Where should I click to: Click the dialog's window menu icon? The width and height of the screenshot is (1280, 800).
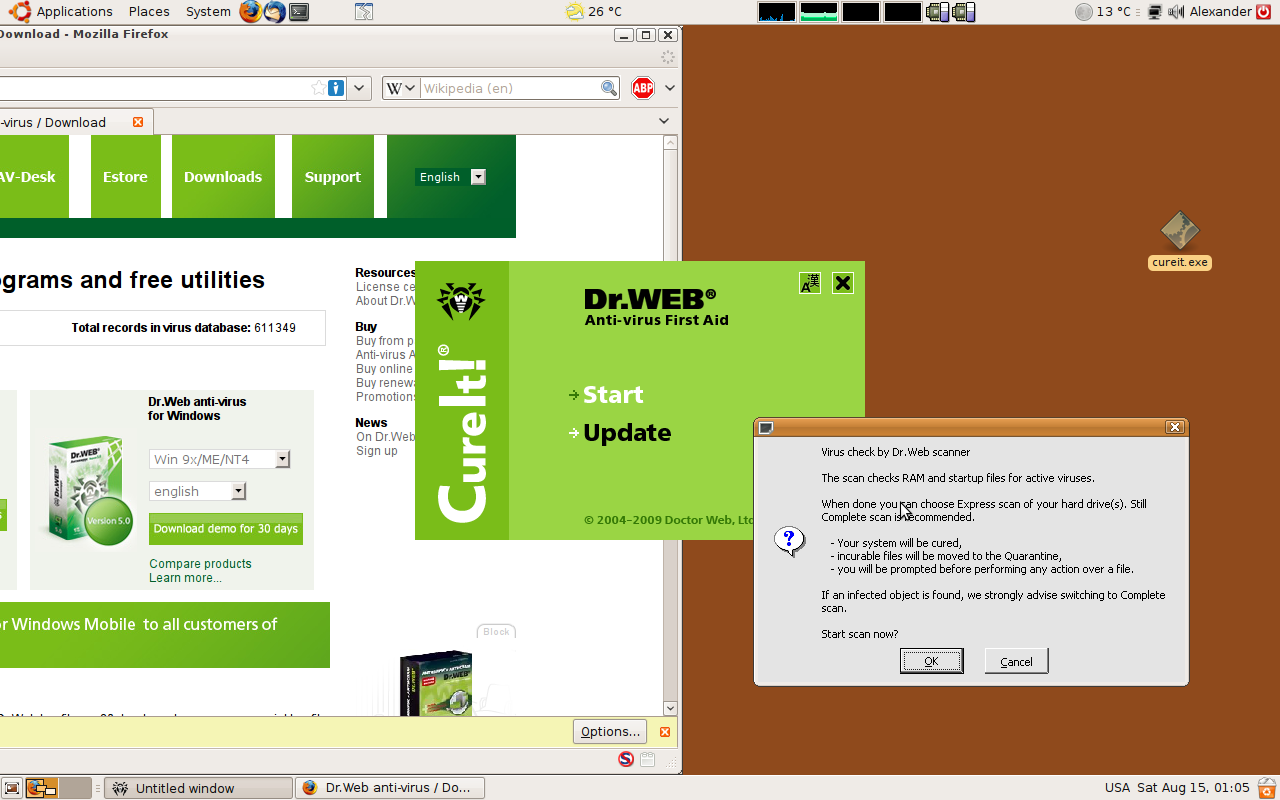[x=766, y=427]
